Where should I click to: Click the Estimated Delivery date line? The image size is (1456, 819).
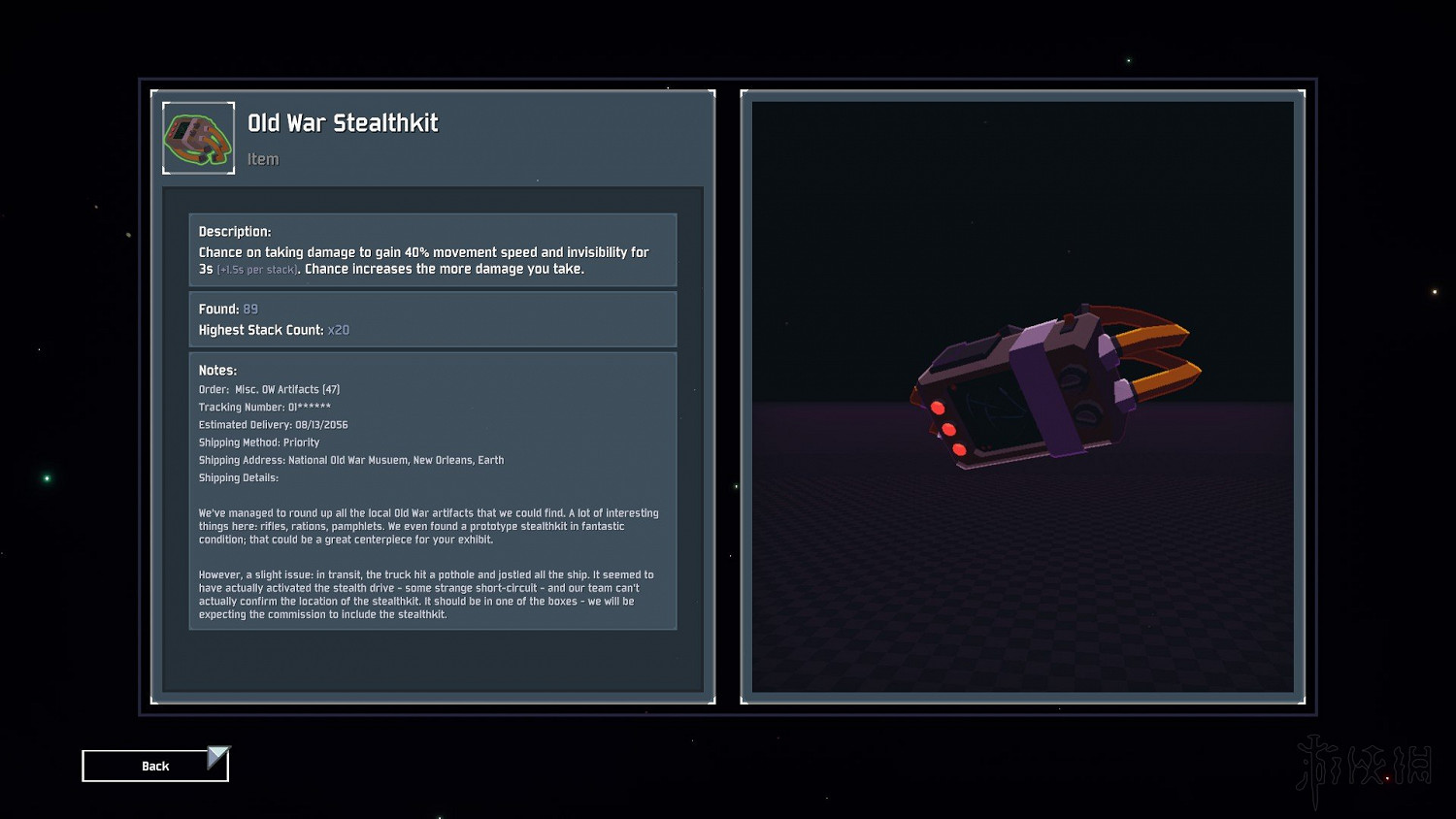click(273, 425)
